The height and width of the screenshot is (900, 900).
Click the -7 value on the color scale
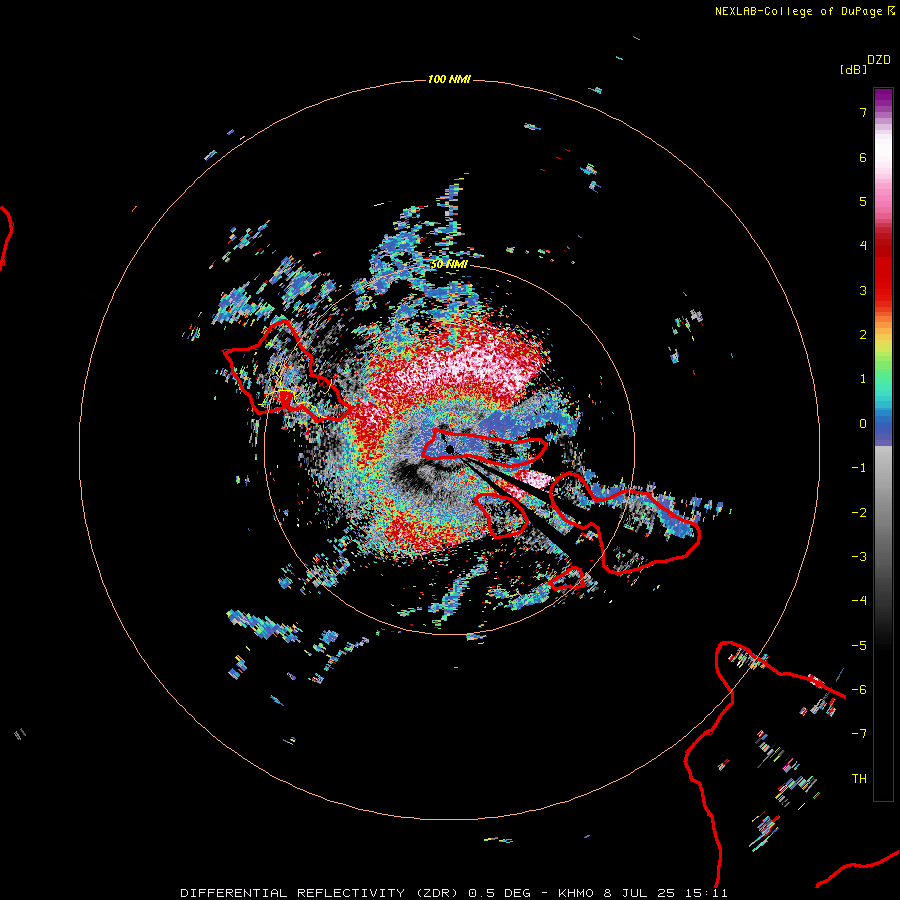pos(859,733)
